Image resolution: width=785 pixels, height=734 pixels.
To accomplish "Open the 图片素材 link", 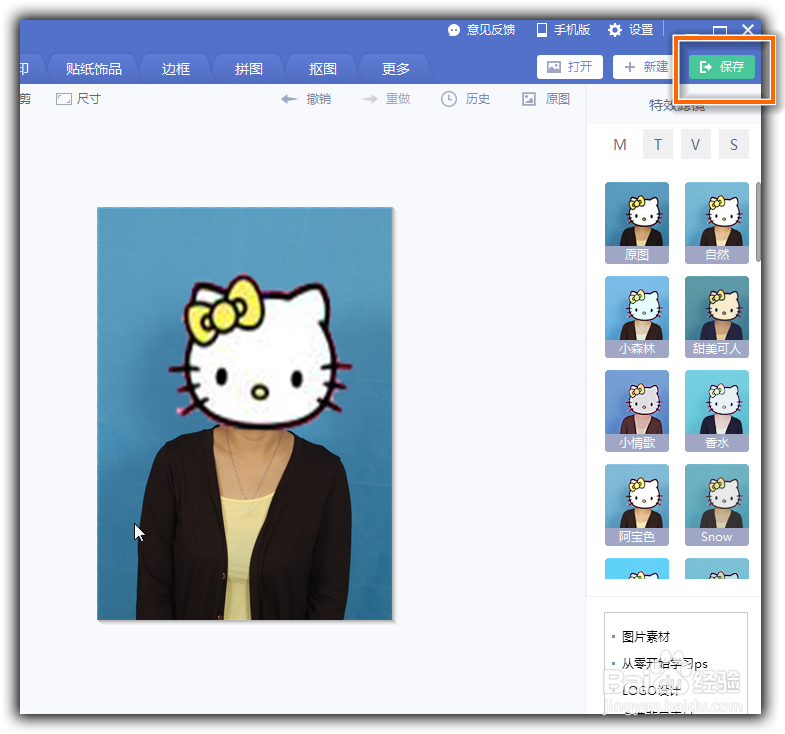I will coord(645,637).
